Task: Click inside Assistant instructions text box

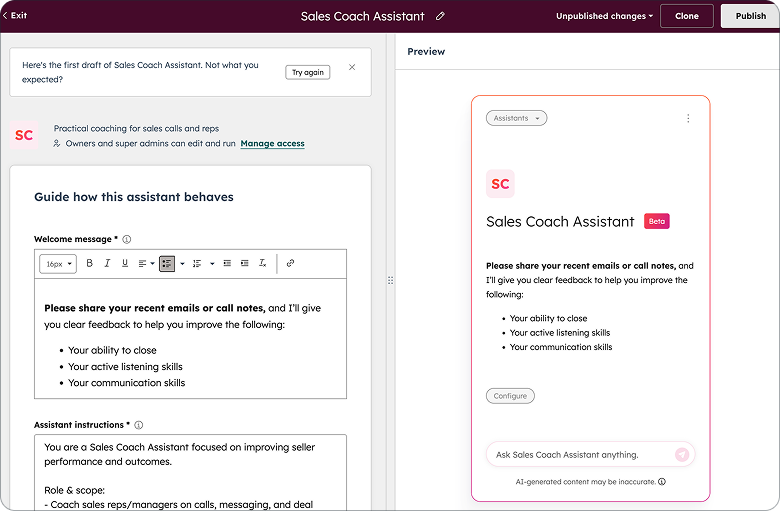Action: pyautogui.click(x=191, y=472)
